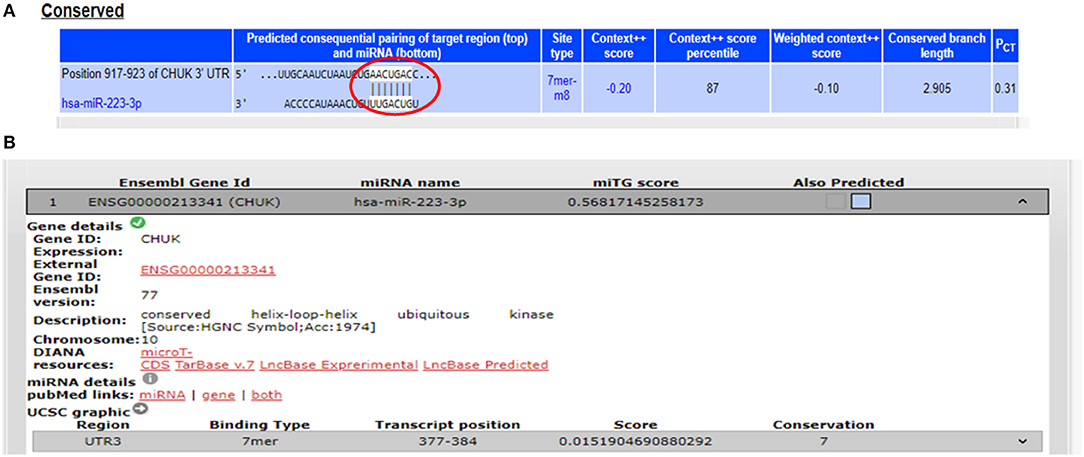Click the -0.10 weighted context++ score value
Screen dimensions: 1084x457
(x=828, y=88)
